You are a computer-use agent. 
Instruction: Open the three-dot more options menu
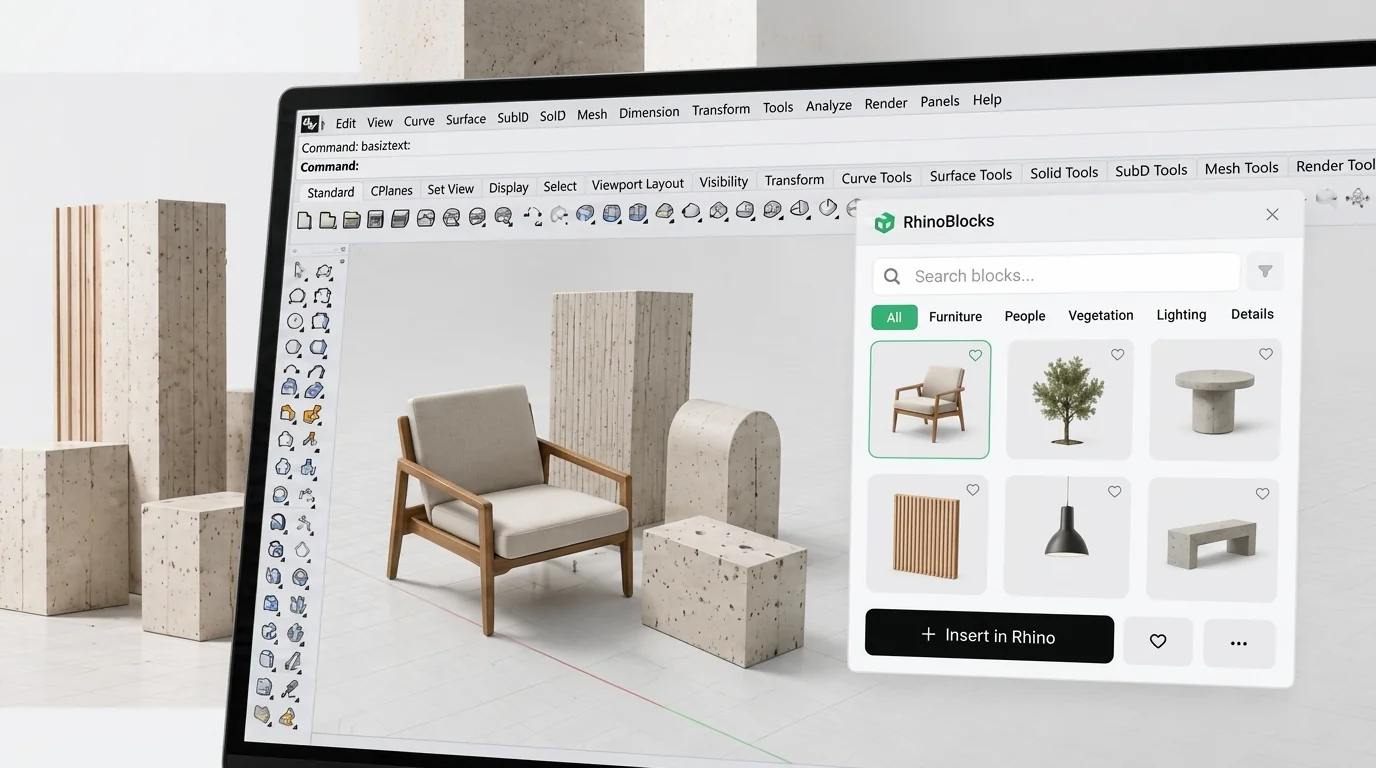tap(1239, 643)
